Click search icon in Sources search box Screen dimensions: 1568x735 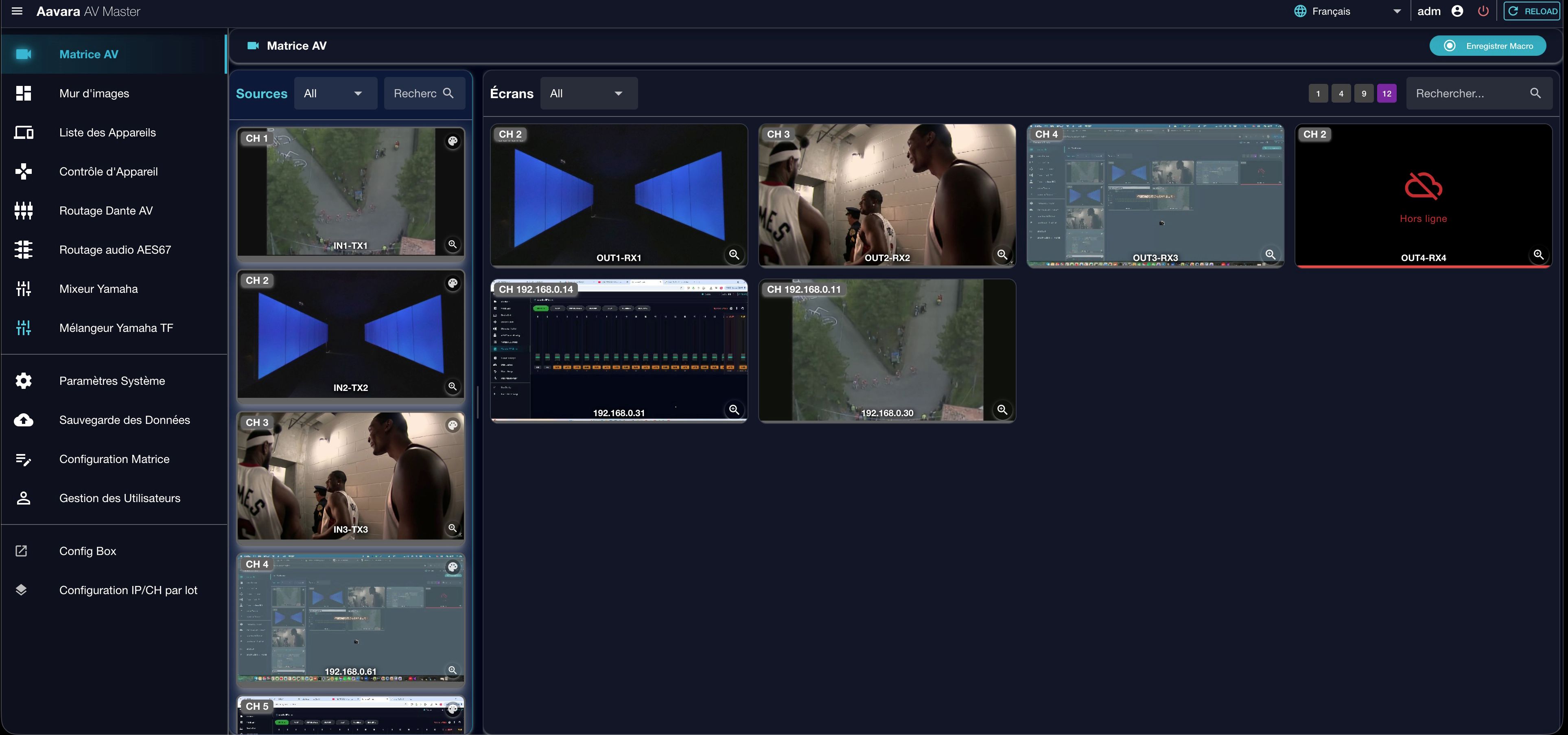coord(448,93)
